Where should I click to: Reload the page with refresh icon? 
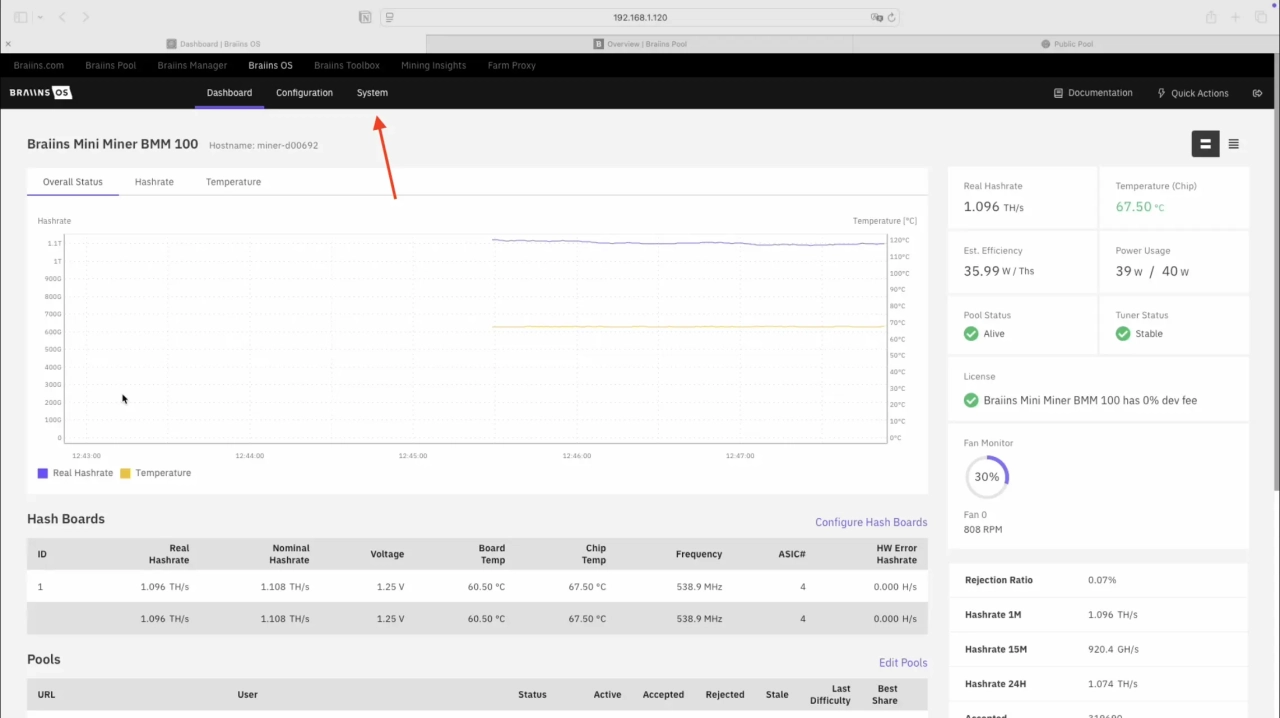pos(891,17)
